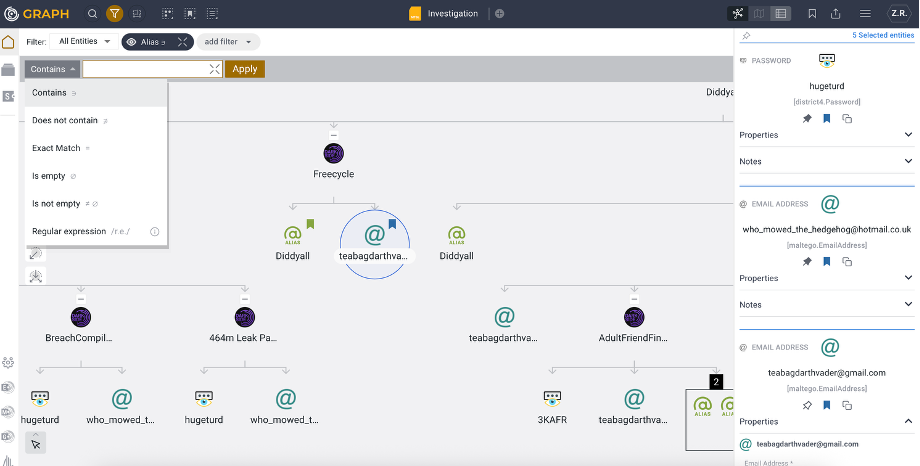Collapse the AdultFriendFin node
Viewport: 920px width, 466px height.
tap(634, 299)
